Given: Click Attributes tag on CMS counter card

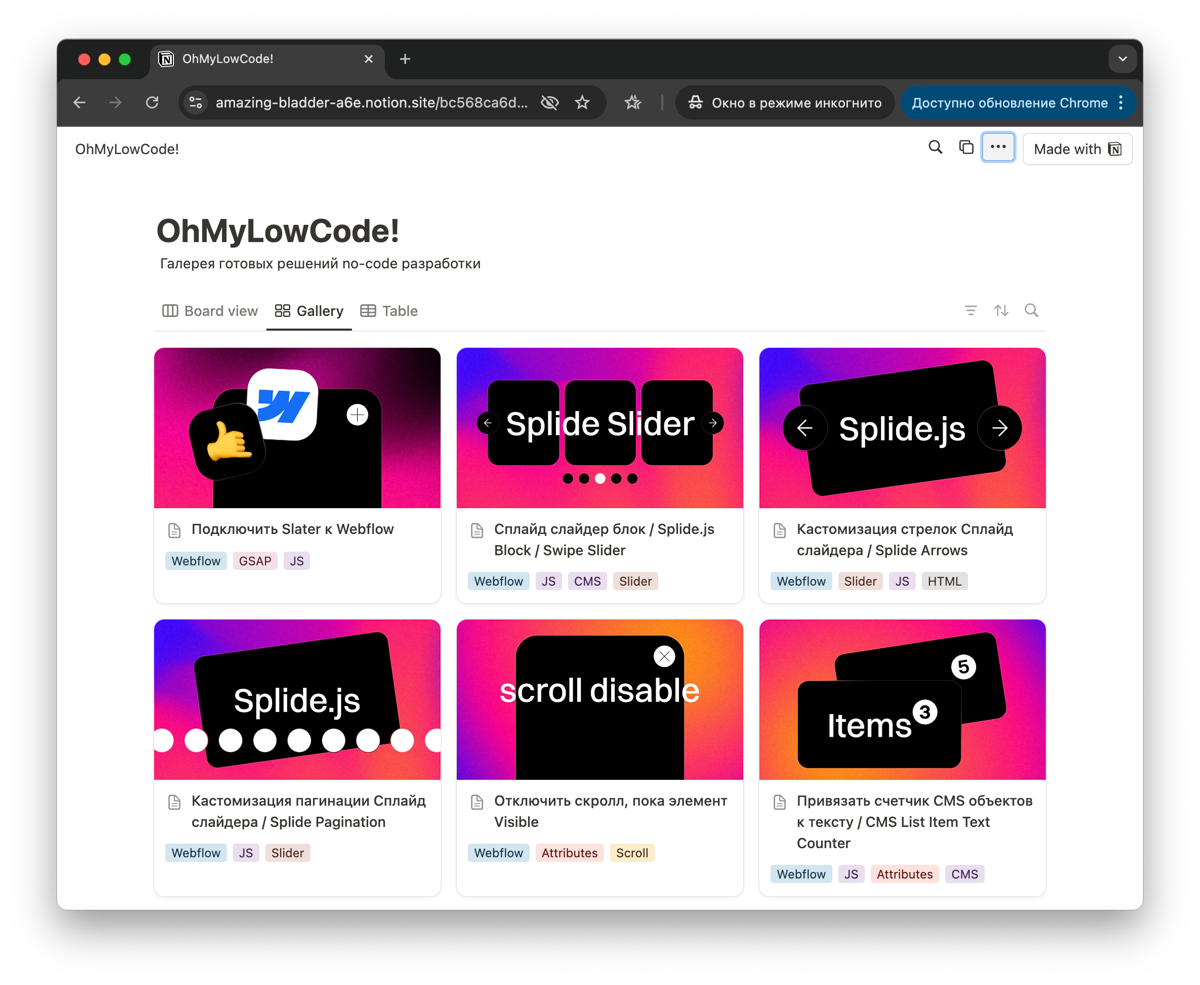Looking at the screenshot, I should pyautogui.click(x=905, y=874).
